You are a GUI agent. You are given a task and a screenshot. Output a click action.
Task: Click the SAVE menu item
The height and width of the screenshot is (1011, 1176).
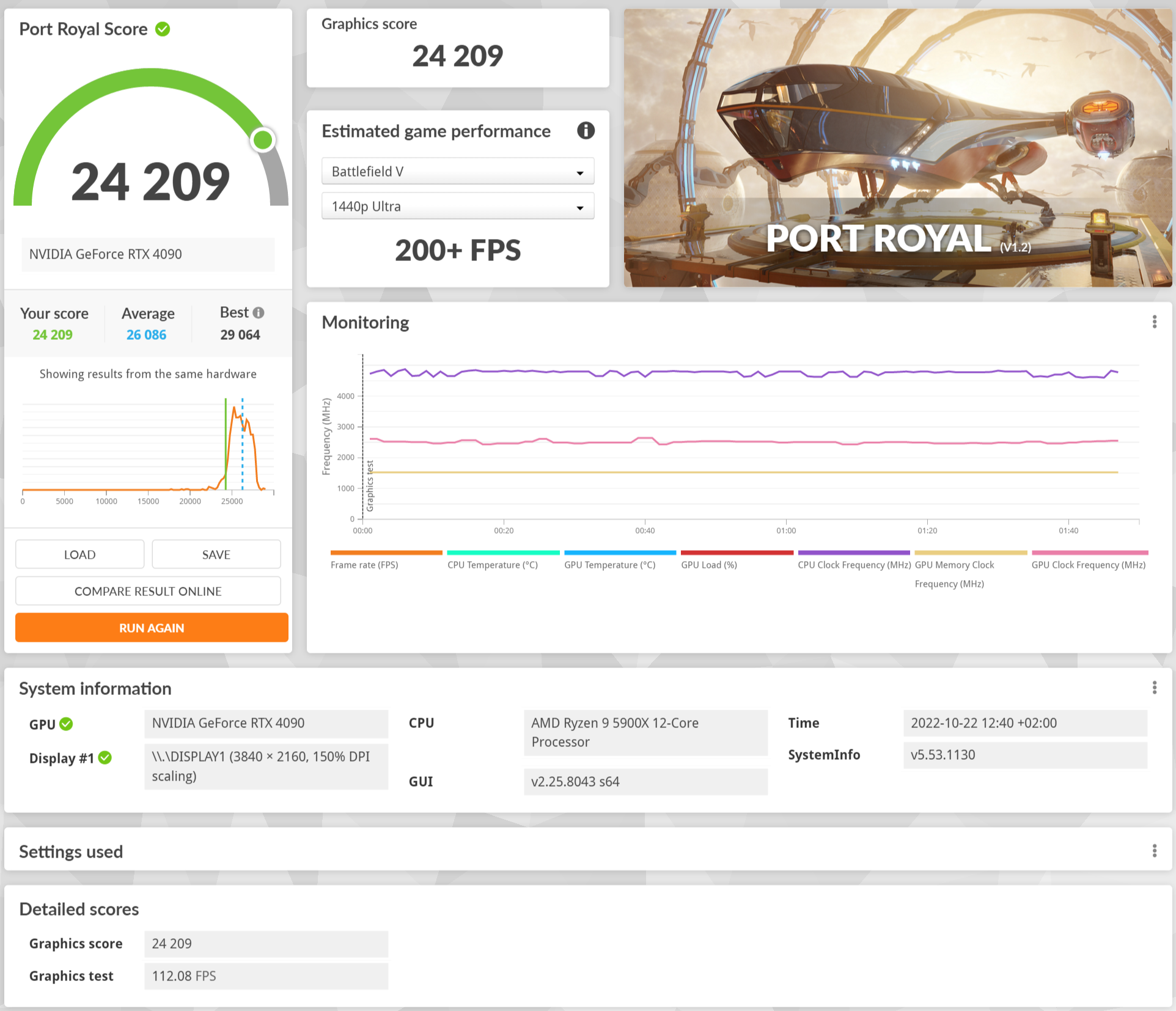click(217, 554)
